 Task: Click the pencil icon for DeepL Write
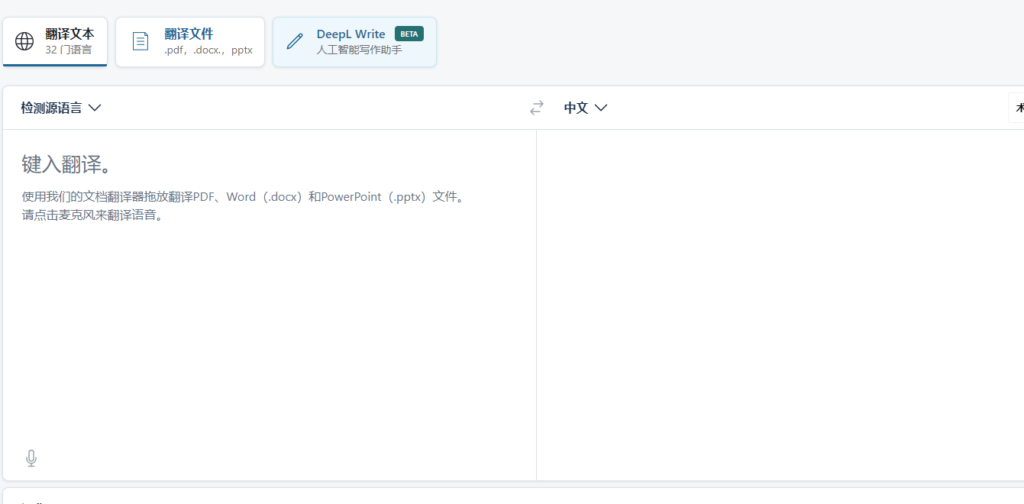[x=294, y=41]
